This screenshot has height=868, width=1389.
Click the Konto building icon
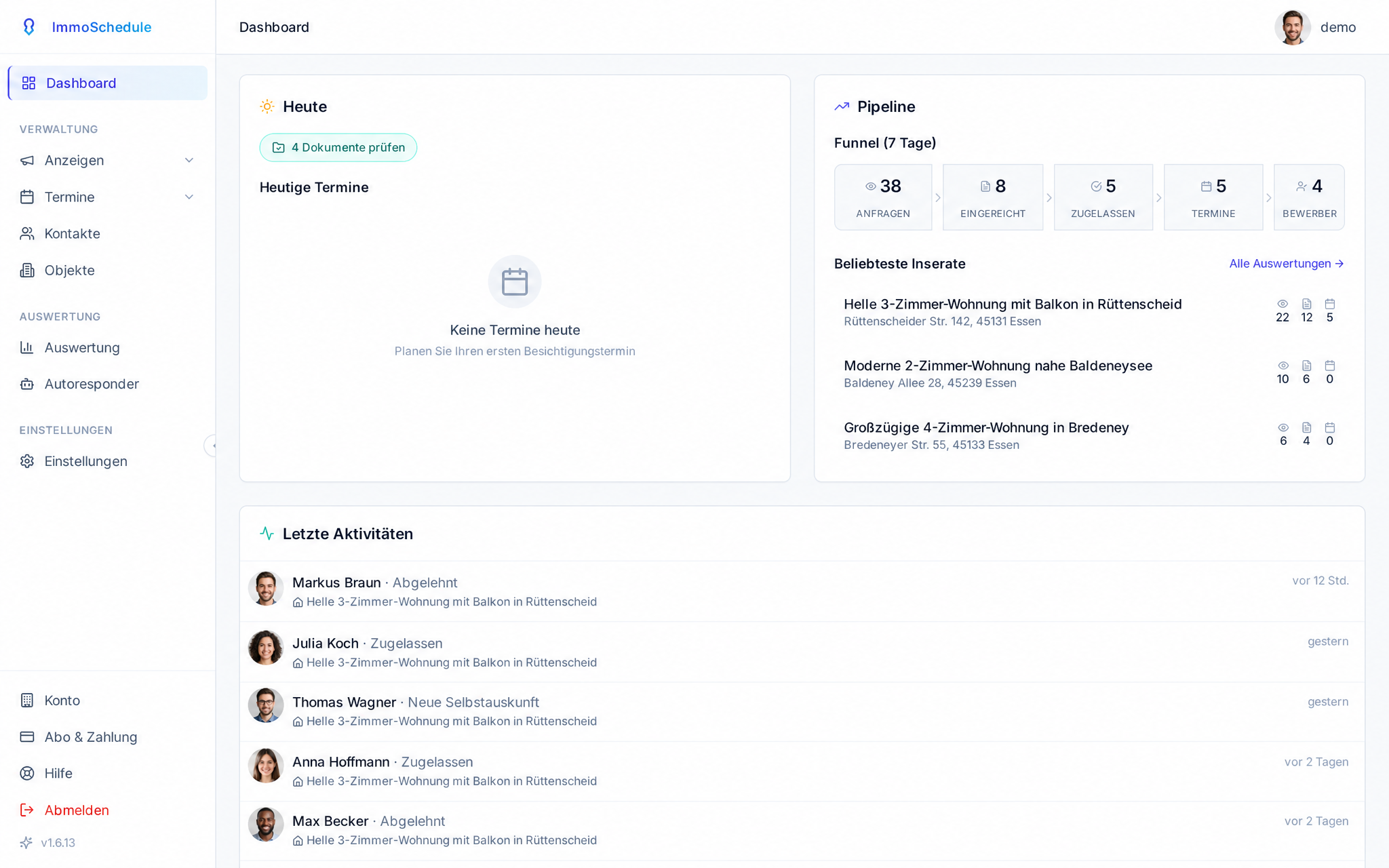pyautogui.click(x=27, y=701)
